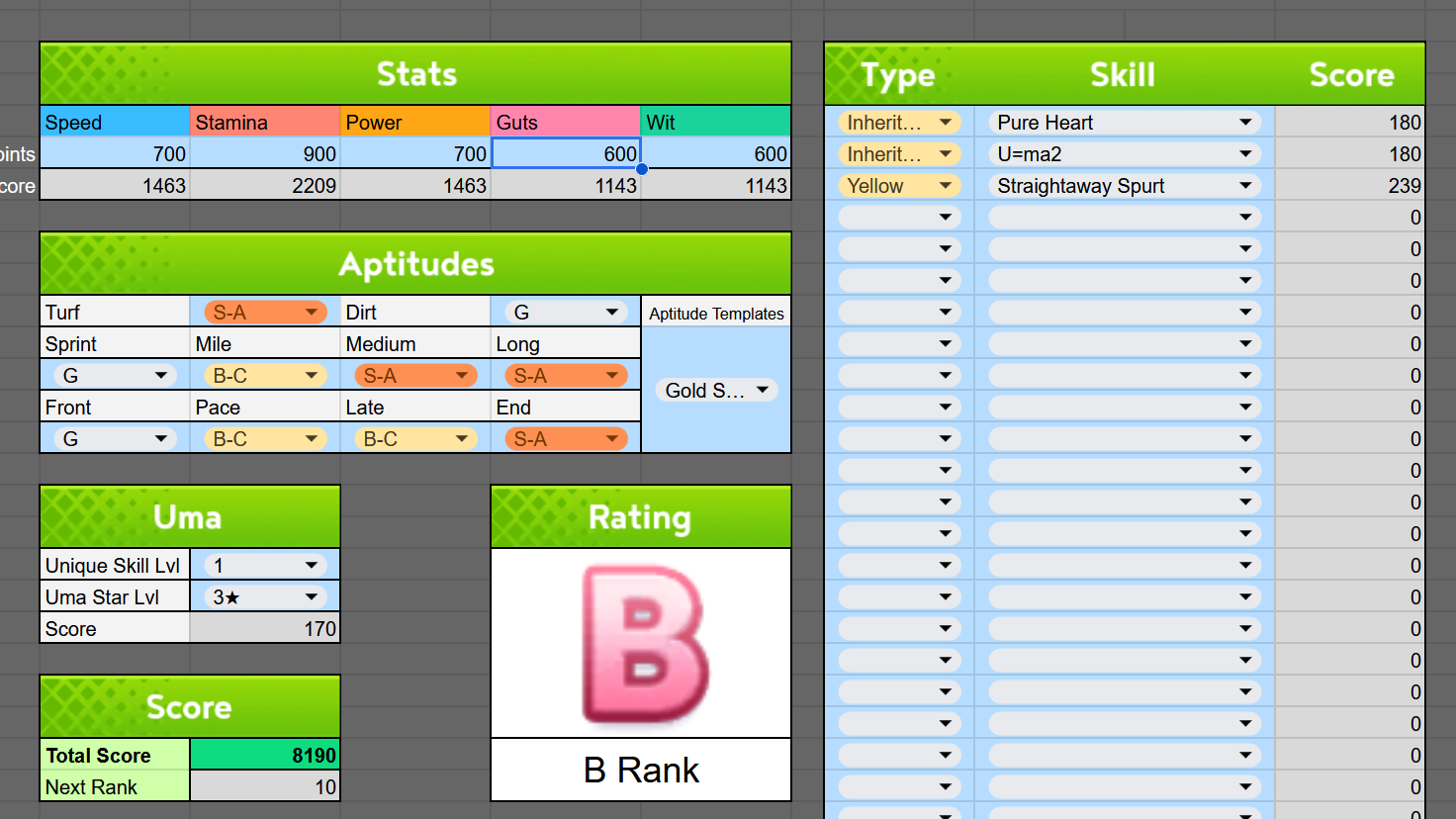Click the B Rank text cell

click(x=641, y=770)
